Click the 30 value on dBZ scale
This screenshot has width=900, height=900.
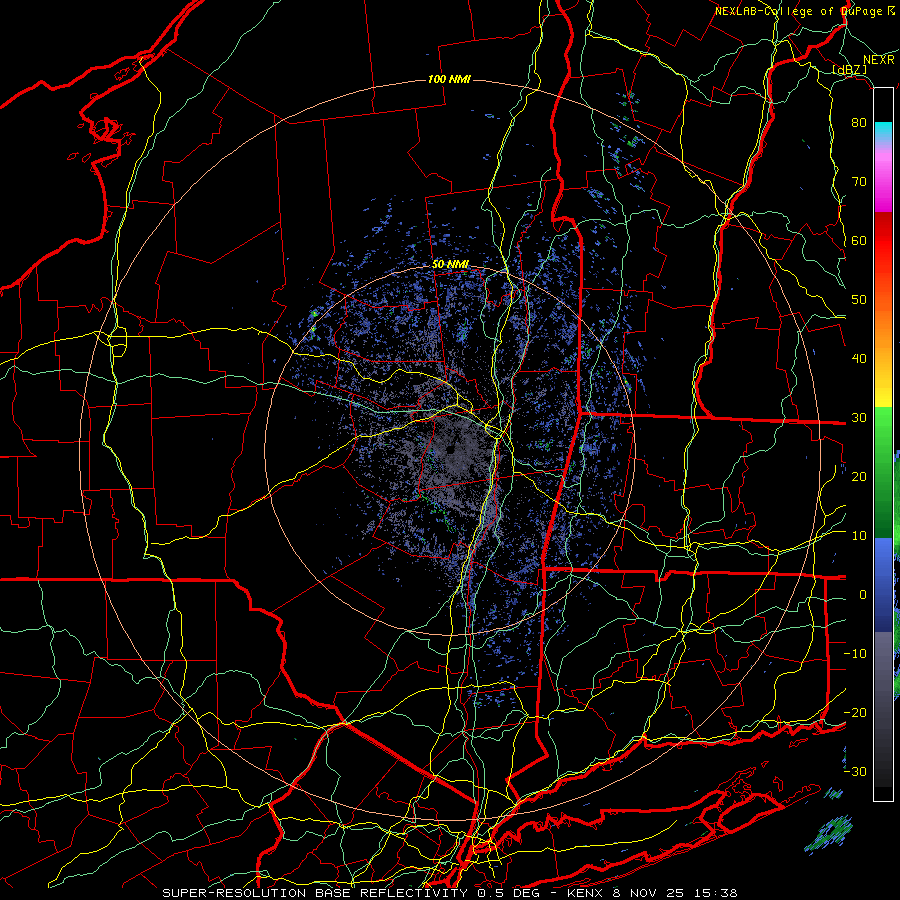[x=859, y=418]
